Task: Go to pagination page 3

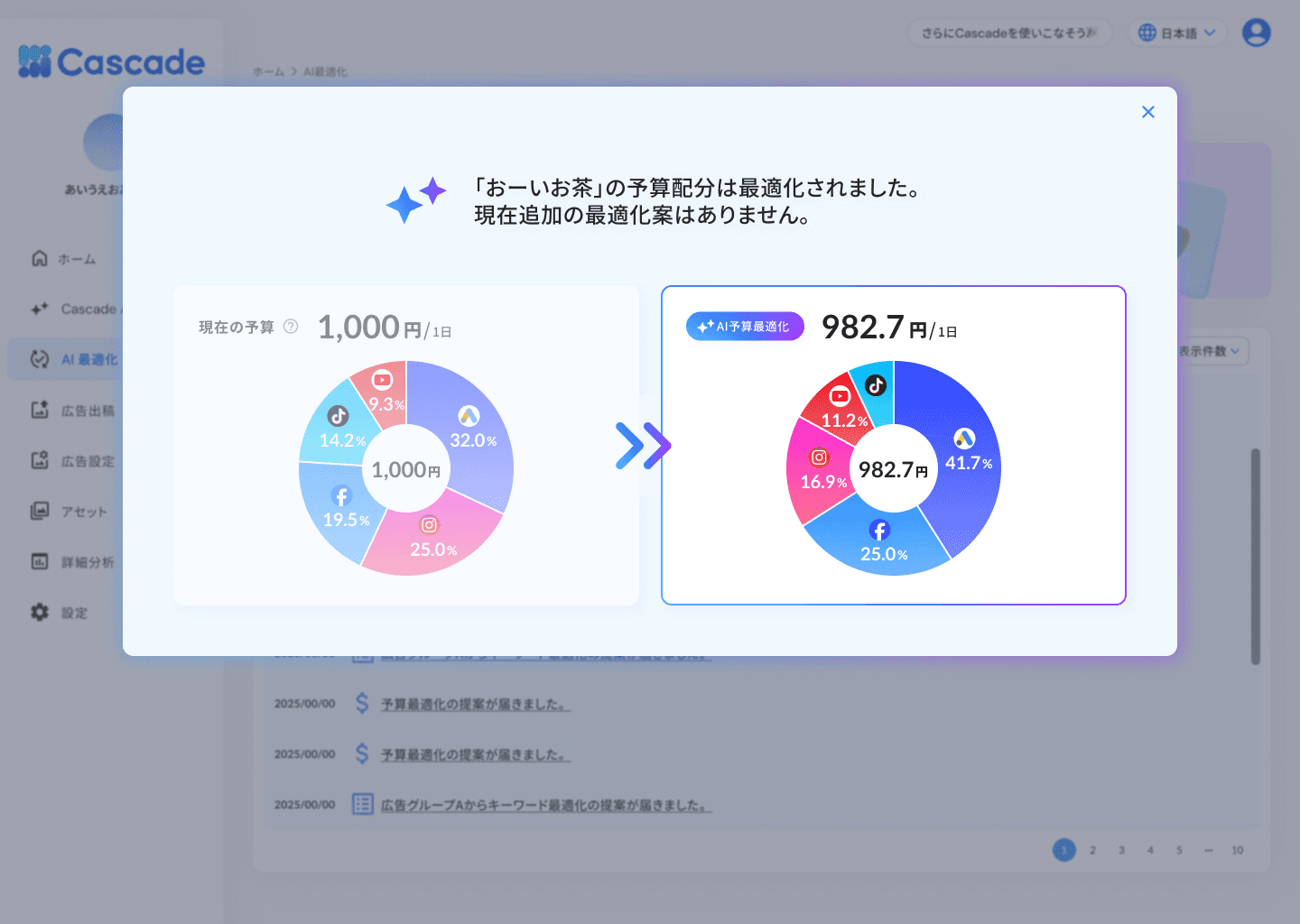Action: coord(1121,850)
